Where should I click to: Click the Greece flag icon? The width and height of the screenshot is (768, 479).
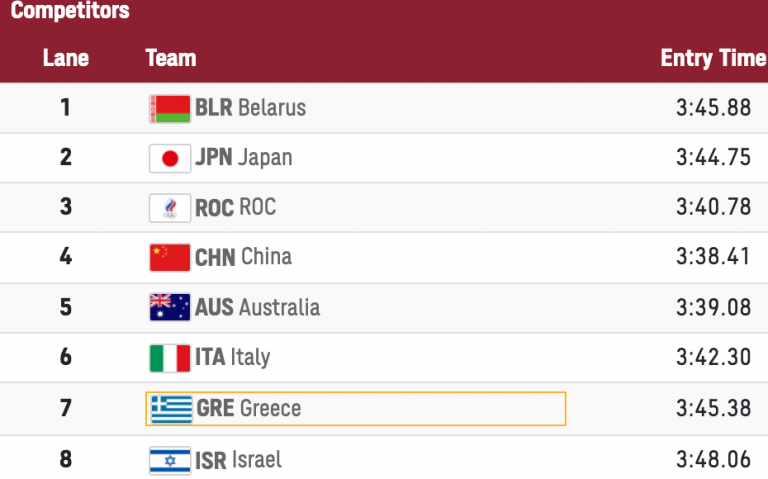(x=171, y=409)
